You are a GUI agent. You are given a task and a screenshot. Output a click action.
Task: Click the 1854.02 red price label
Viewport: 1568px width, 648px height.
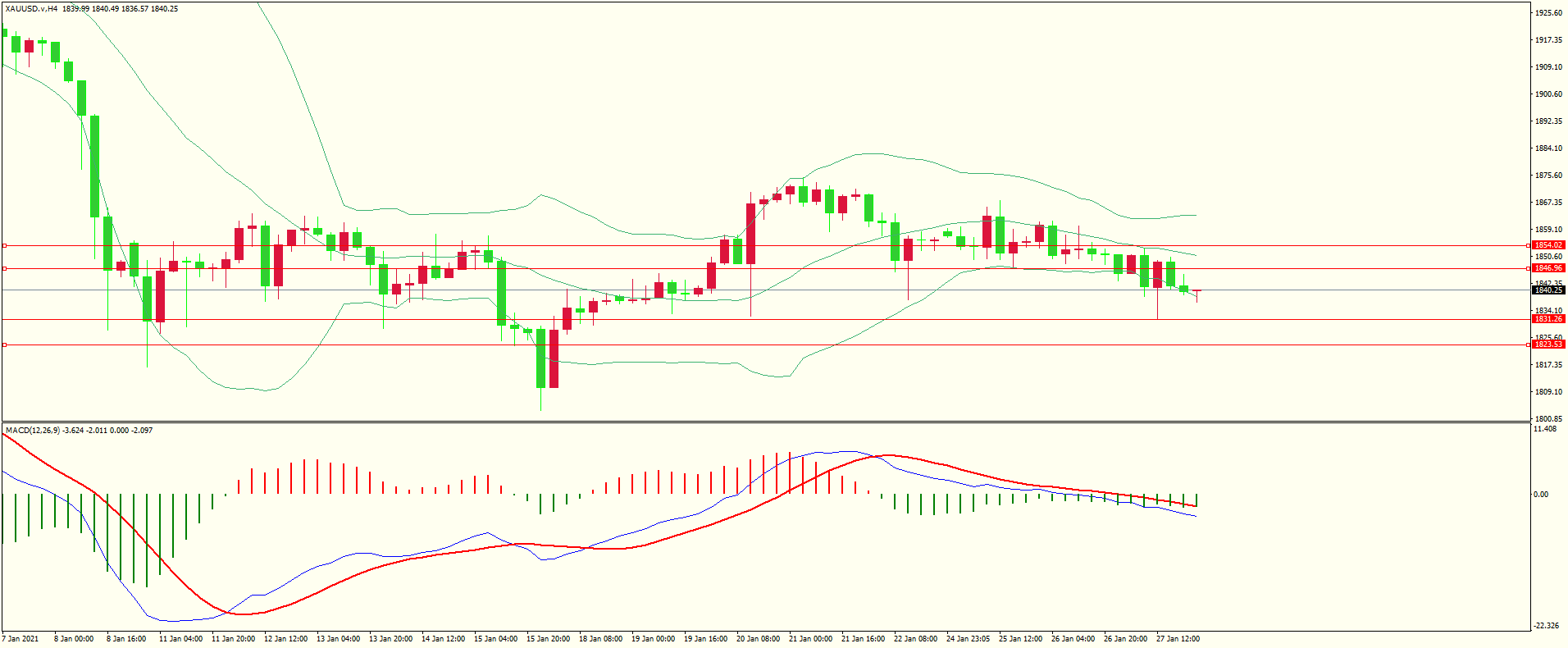tap(1548, 245)
